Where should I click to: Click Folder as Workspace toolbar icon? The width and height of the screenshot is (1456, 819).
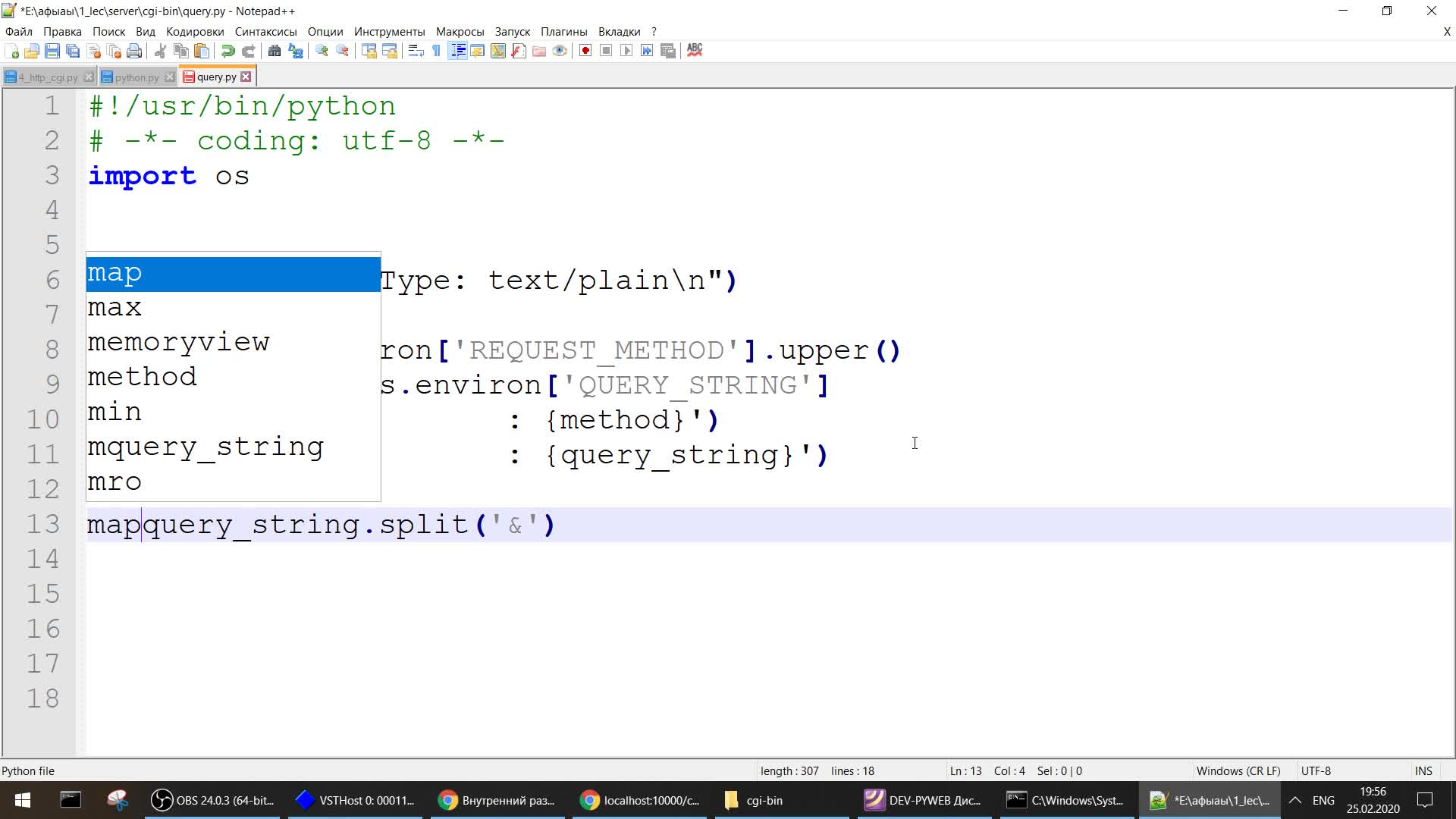pyautogui.click(x=539, y=51)
